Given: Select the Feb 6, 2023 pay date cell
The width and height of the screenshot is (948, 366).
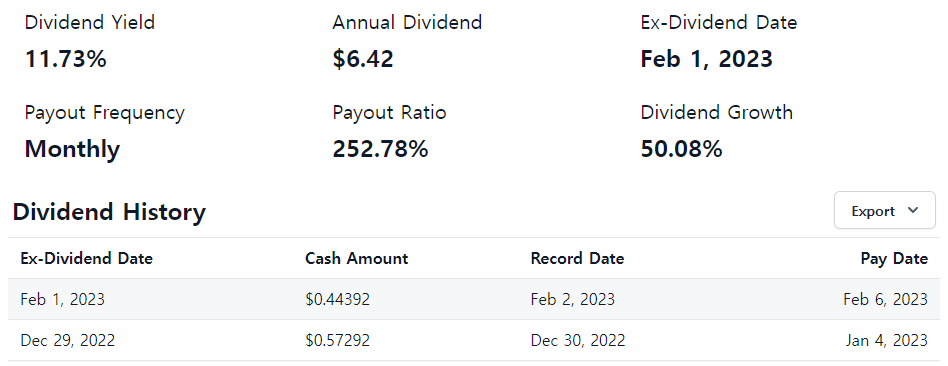Looking at the screenshot, I should (x=886, y=299).
